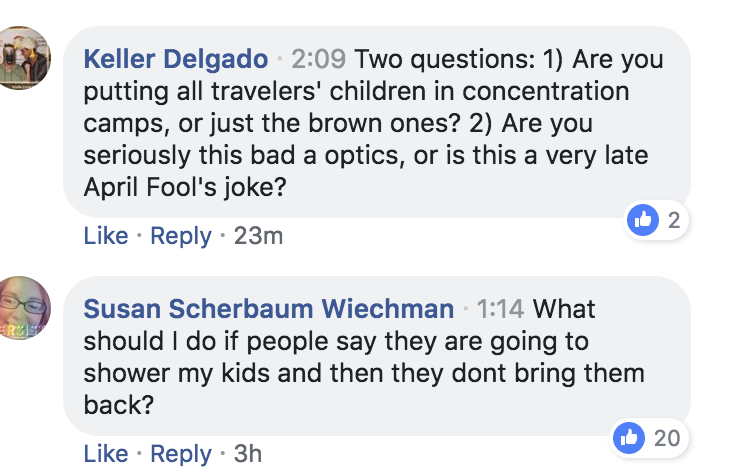Click the 23m posted-time link
742x473 pixels.
[x=258, y=236]
